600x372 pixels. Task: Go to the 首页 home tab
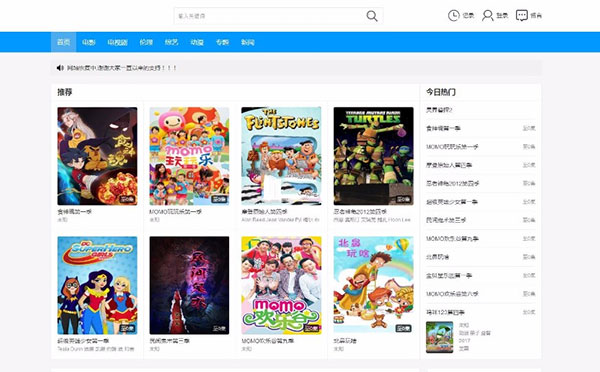(64, 42)
